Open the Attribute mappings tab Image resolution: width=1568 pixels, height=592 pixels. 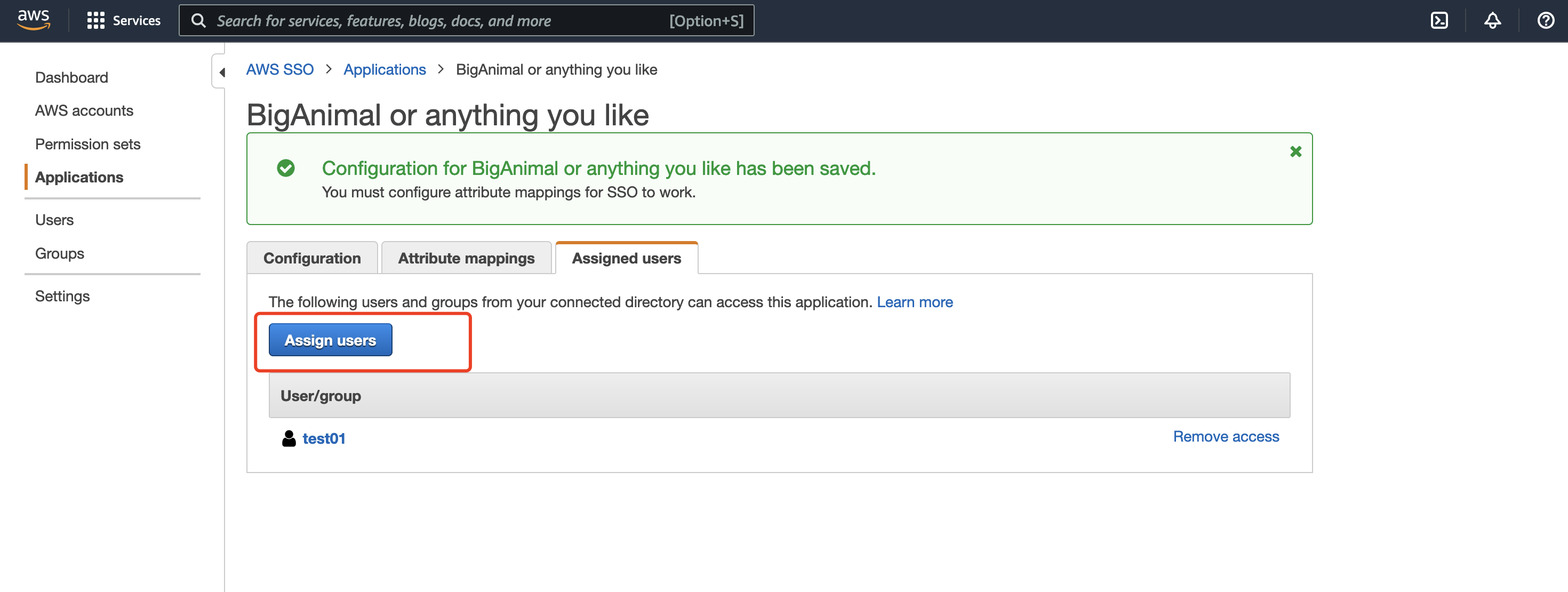pyautogui.click(x=466, y=258)
